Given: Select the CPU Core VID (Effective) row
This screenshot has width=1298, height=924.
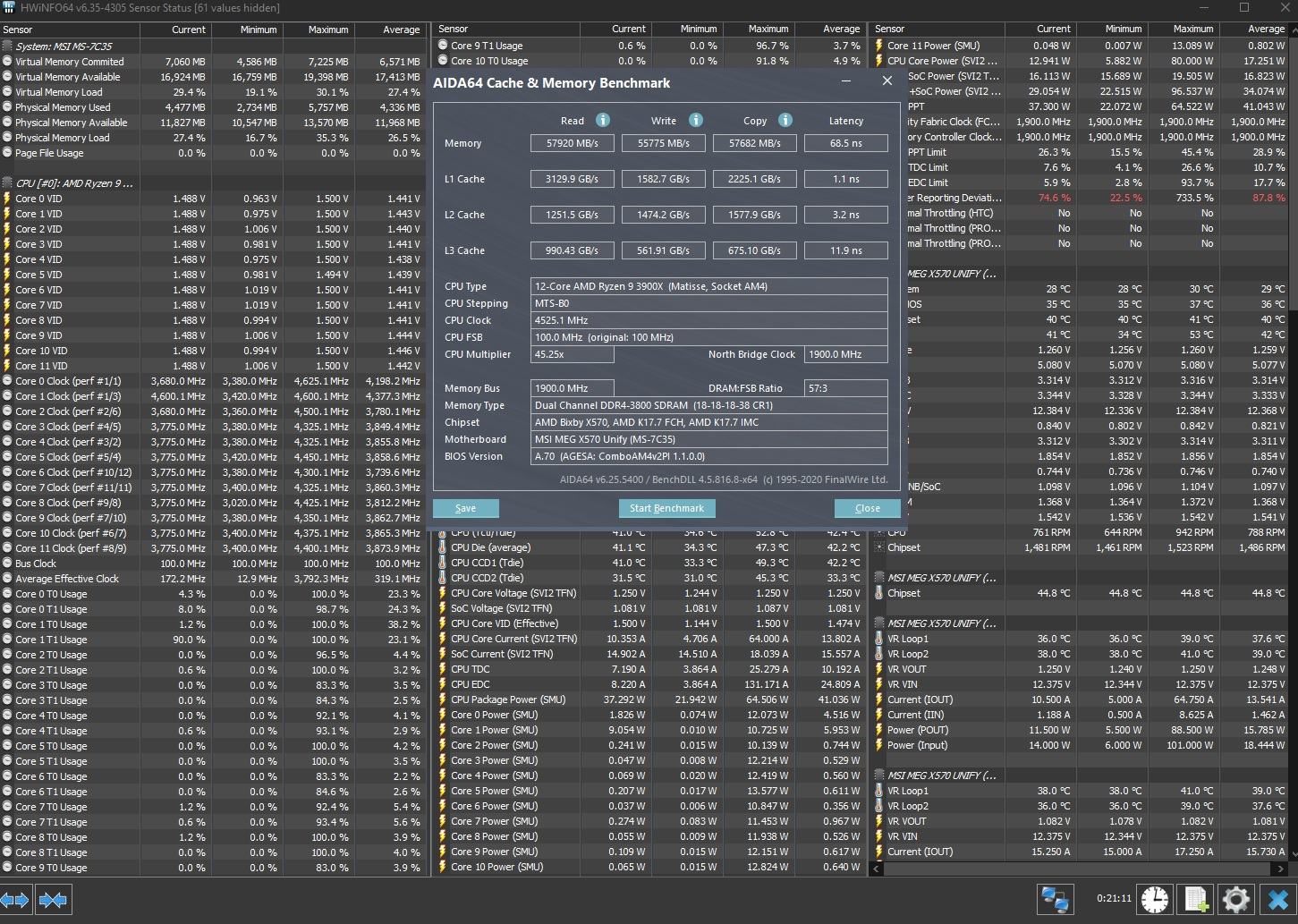Looking at the screenshot, I should 649,623.
